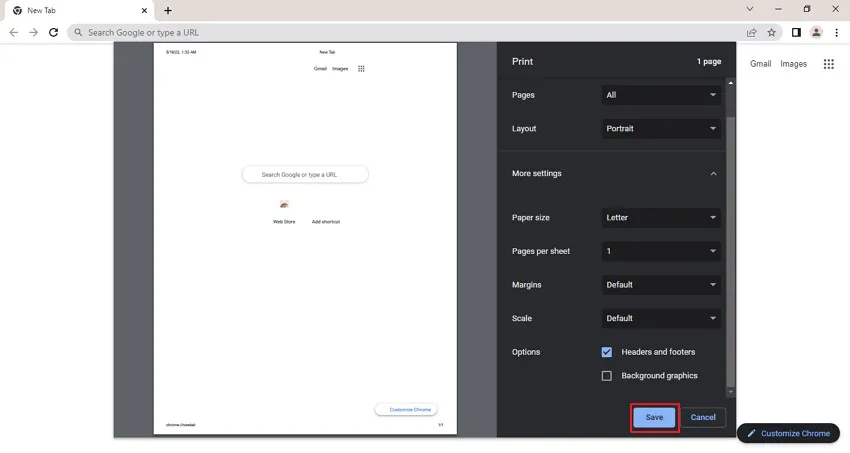
Task: Close the New Tab tab
Action: [x=144, y=10]
